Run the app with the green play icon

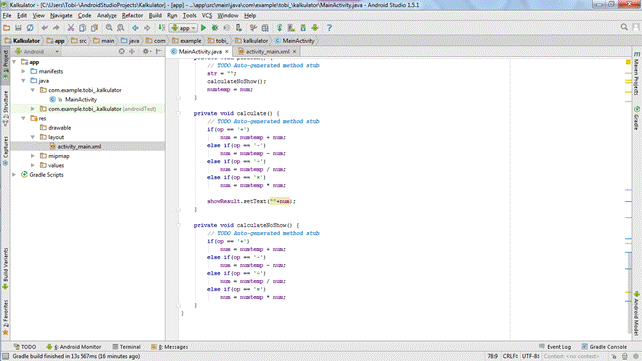[203, 28]
